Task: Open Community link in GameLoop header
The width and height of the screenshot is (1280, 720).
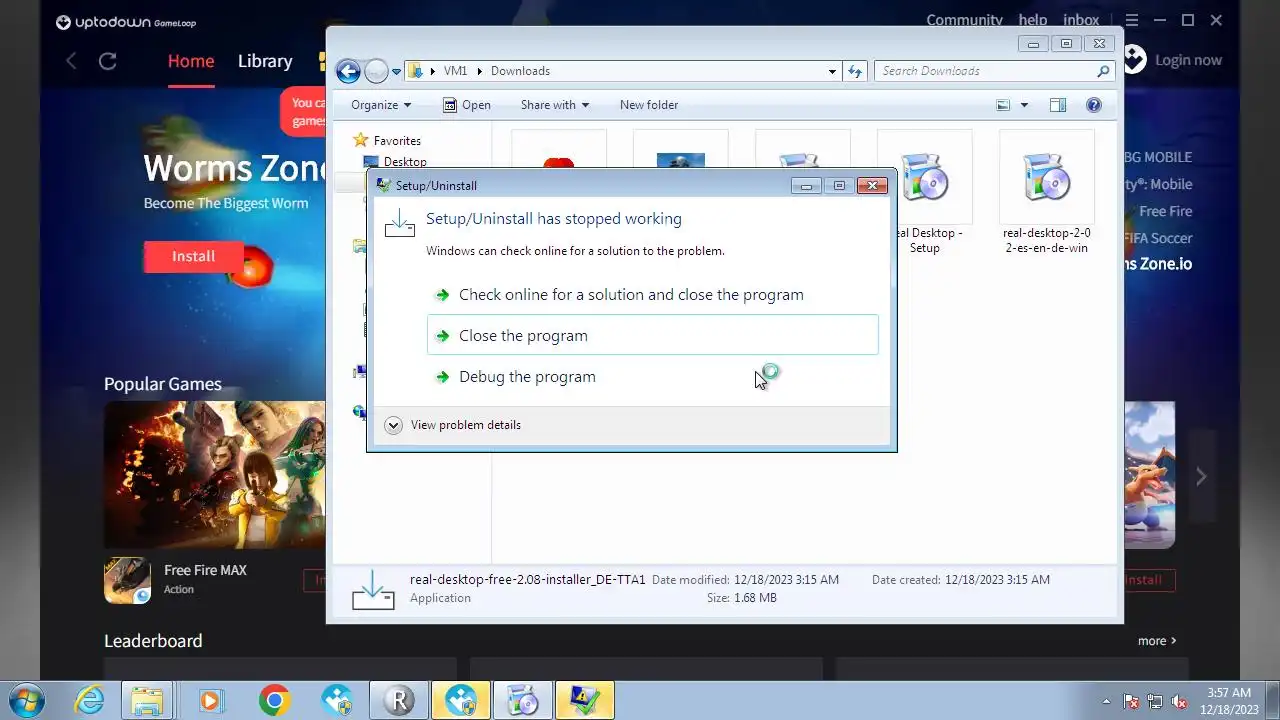Action: click(x=964, y=20)
